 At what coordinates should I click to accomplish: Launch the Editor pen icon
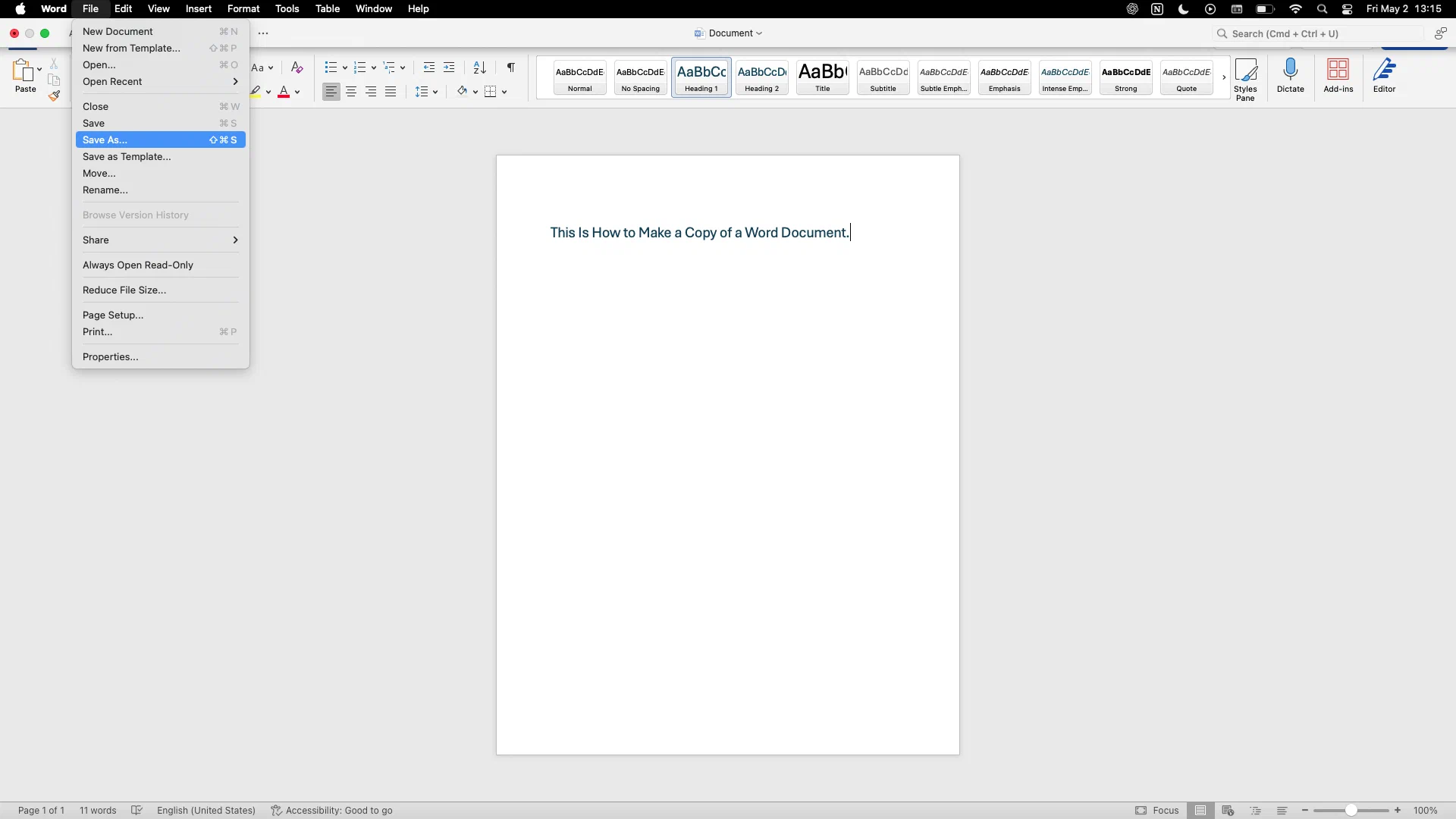point(1384,76)
